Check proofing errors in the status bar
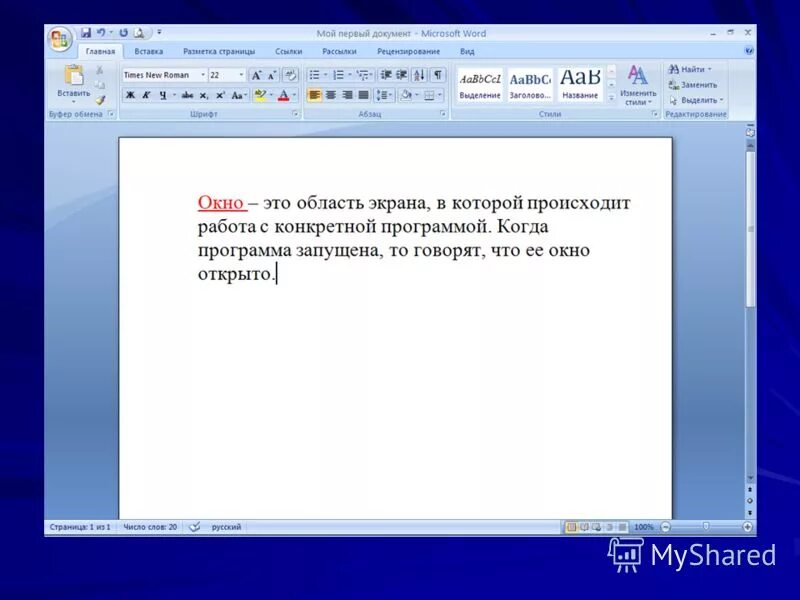 click(x=194, y=527)
